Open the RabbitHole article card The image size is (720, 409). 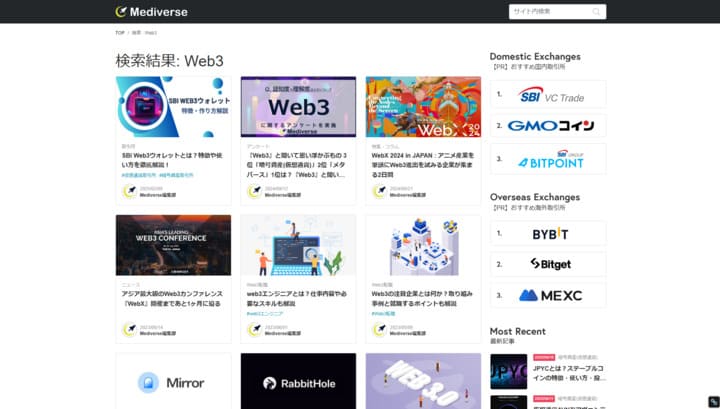click(298, 382)
